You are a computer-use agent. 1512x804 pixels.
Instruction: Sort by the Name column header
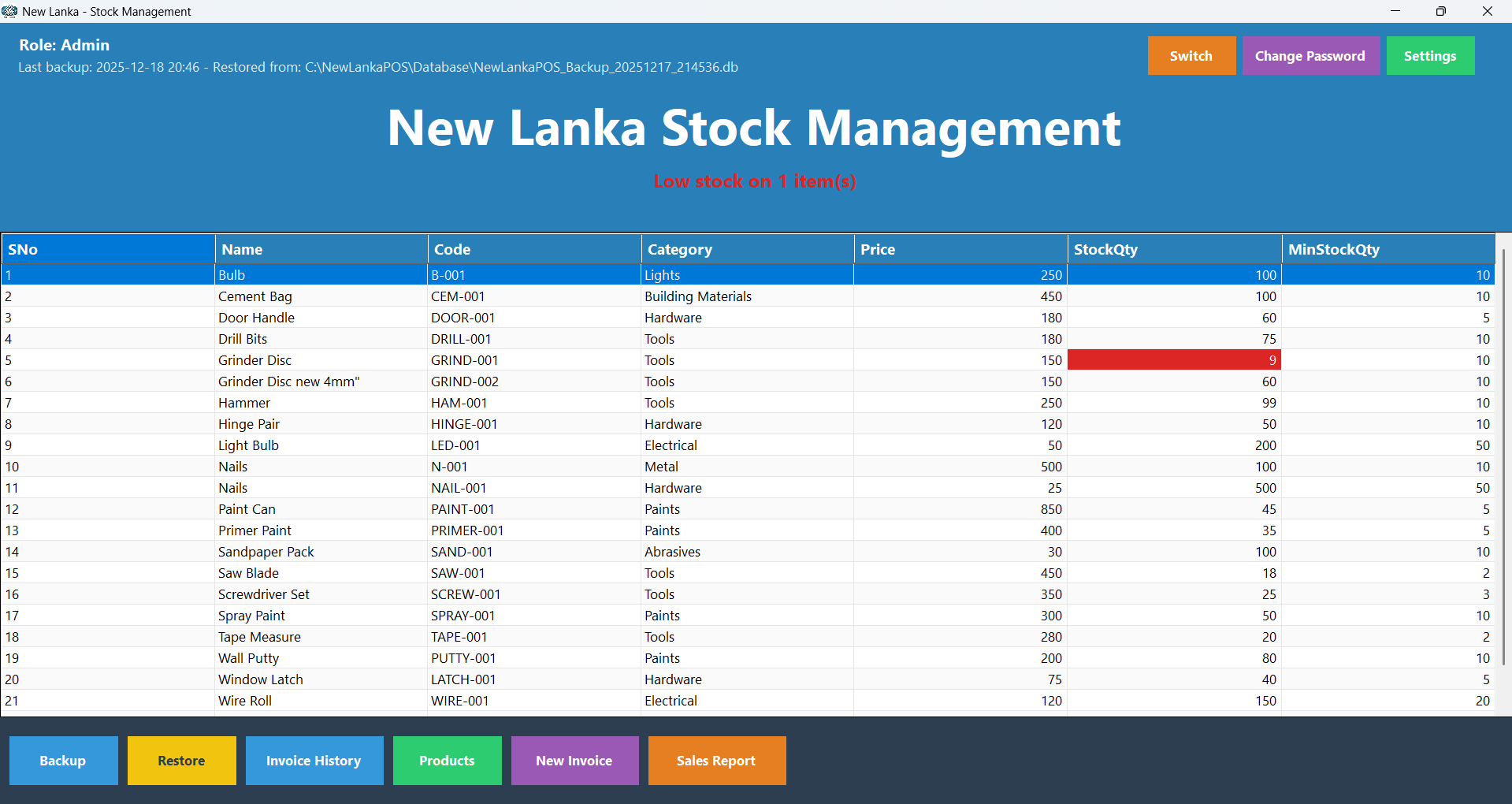coord(321,249)
